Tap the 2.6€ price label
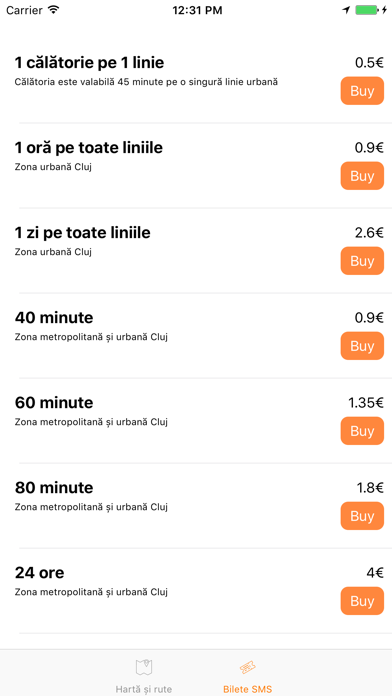392x696 pixels. tap(369, 233)
